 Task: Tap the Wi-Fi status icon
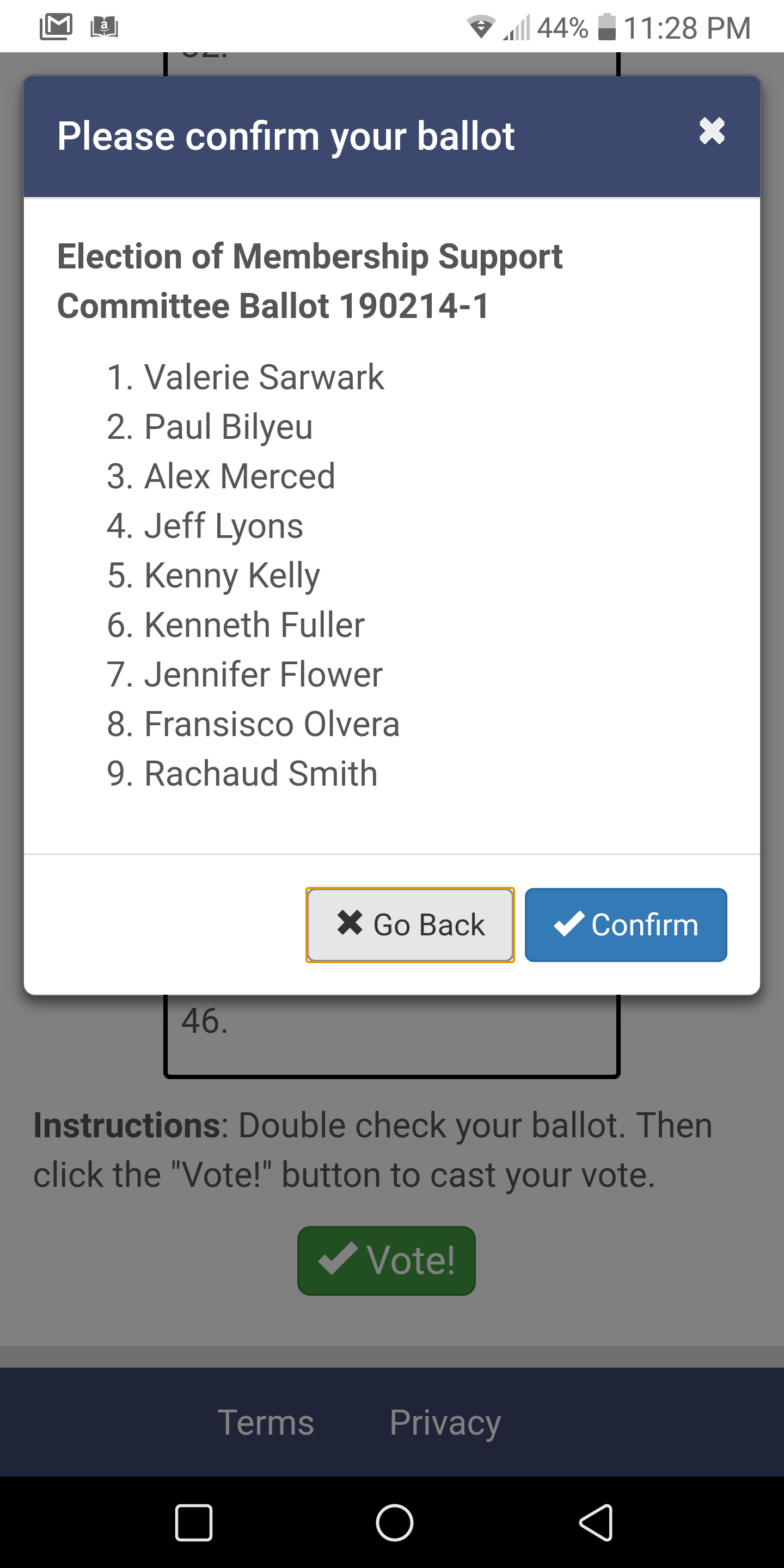(x=480, y=27)
